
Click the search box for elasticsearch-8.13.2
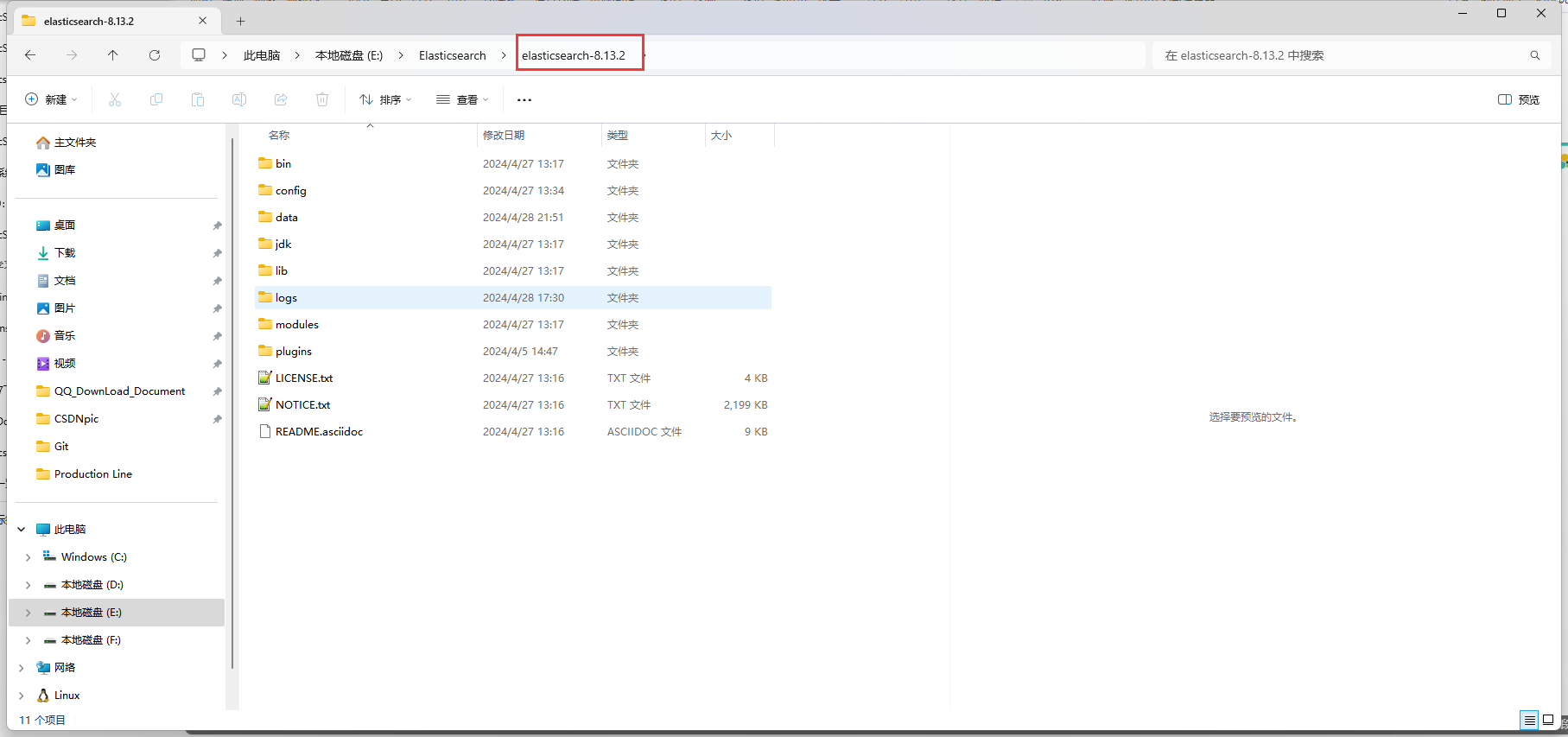1352,55
